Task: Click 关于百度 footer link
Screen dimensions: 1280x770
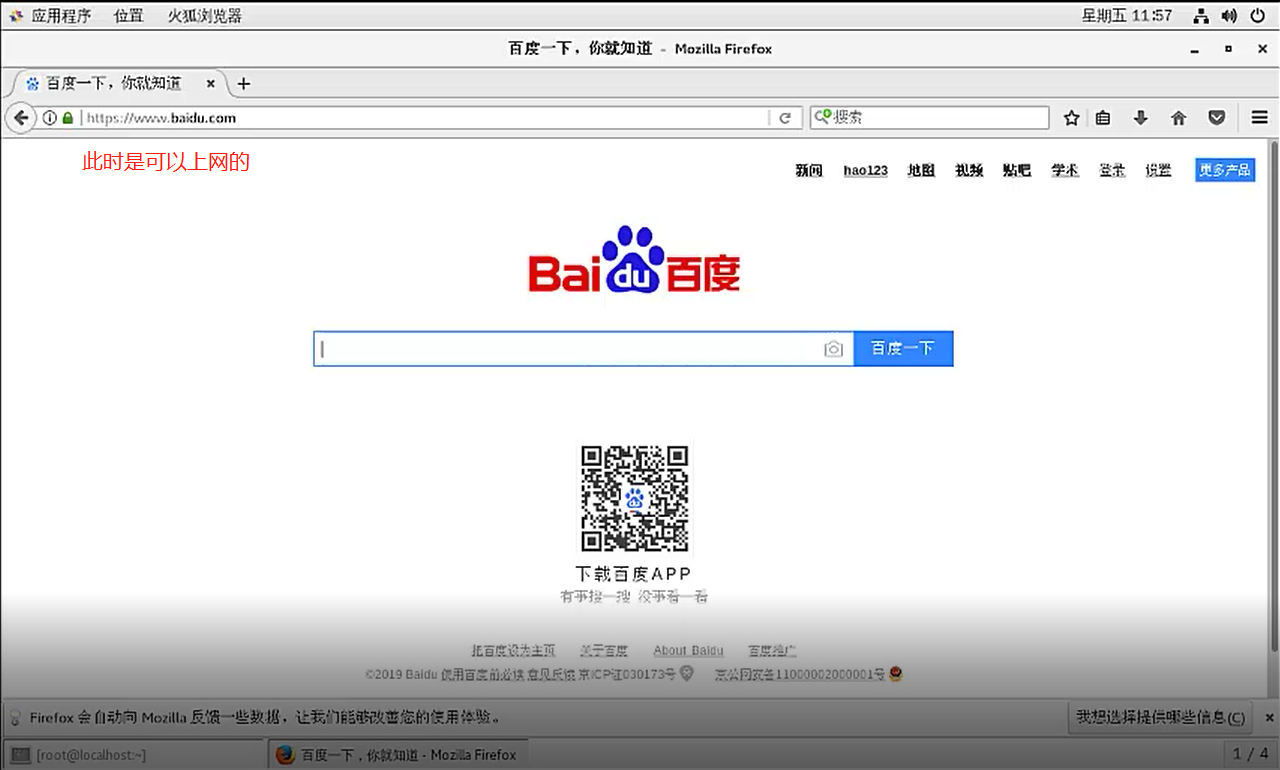Action: tap(604, 650)
